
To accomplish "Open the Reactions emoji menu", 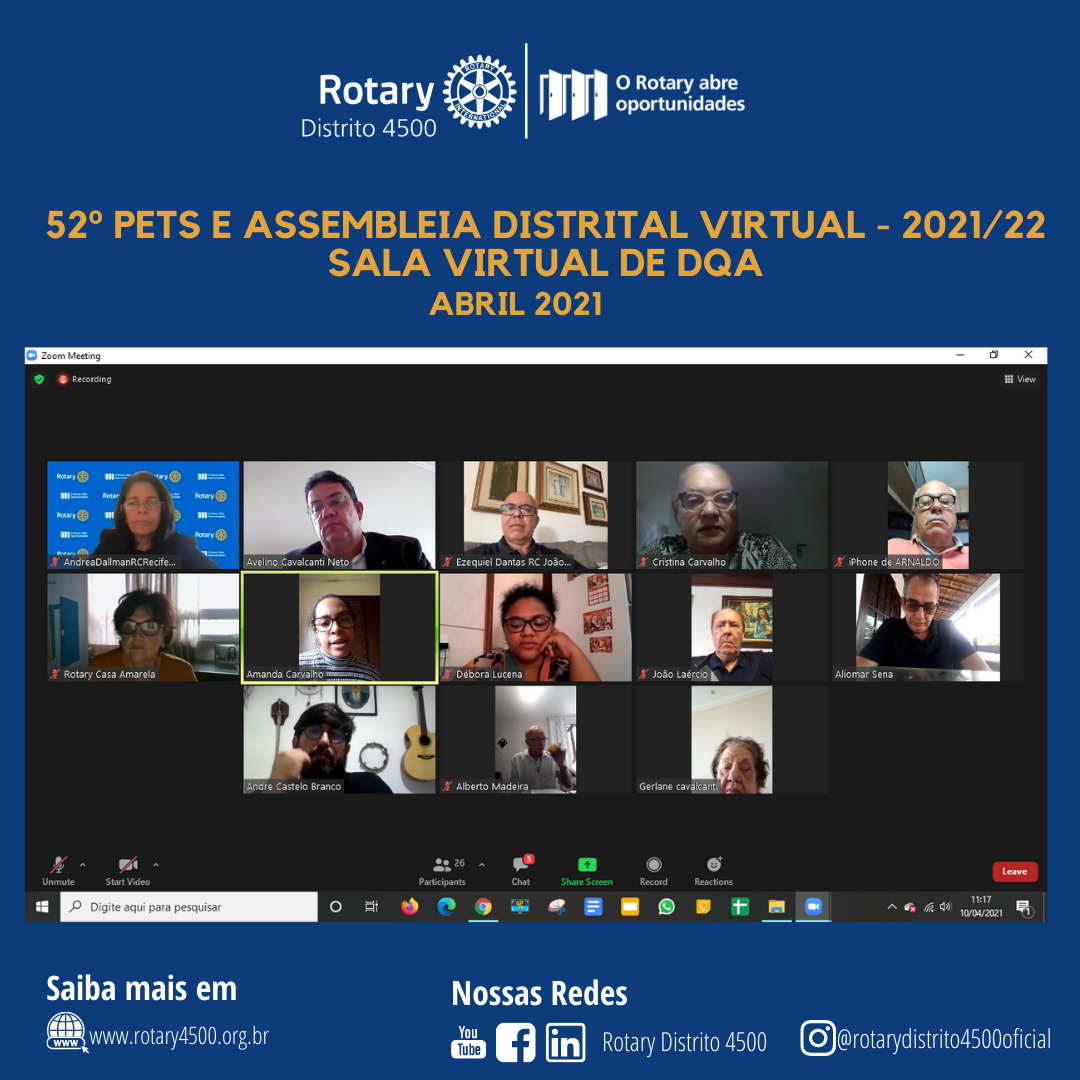I will (x=714, y=868).
